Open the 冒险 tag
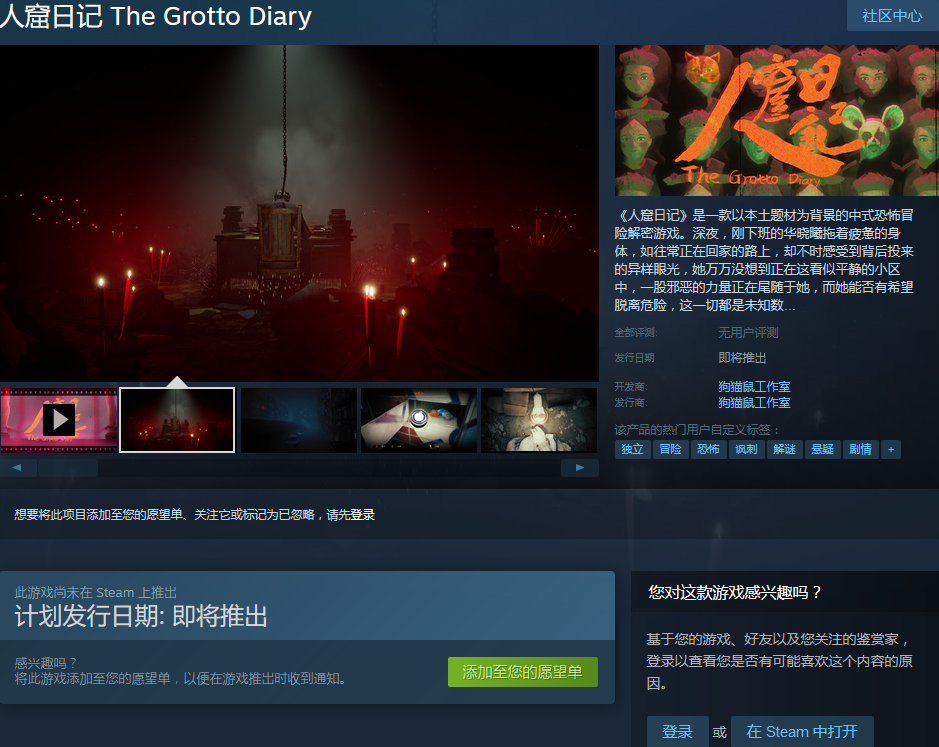This screenshot has width=939, height=747. point(670,449)
